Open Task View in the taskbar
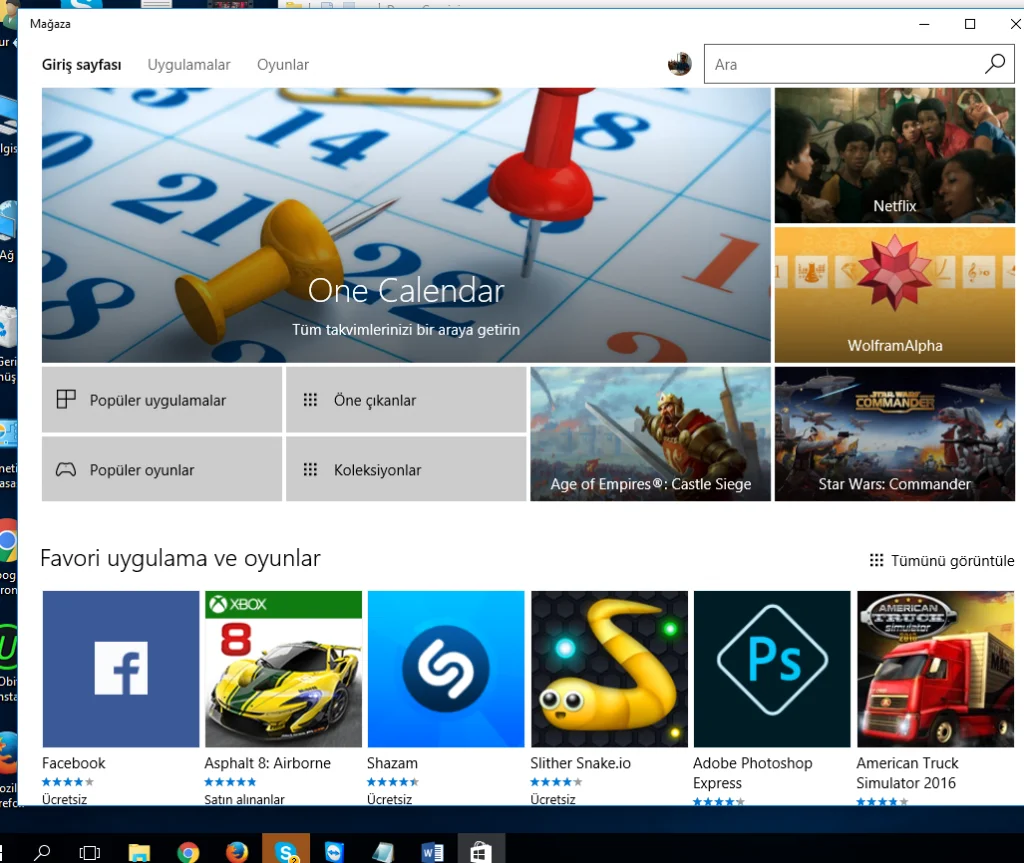Image resolution: width=1024 pixels, height=863 pixels. tap(89, 851)
